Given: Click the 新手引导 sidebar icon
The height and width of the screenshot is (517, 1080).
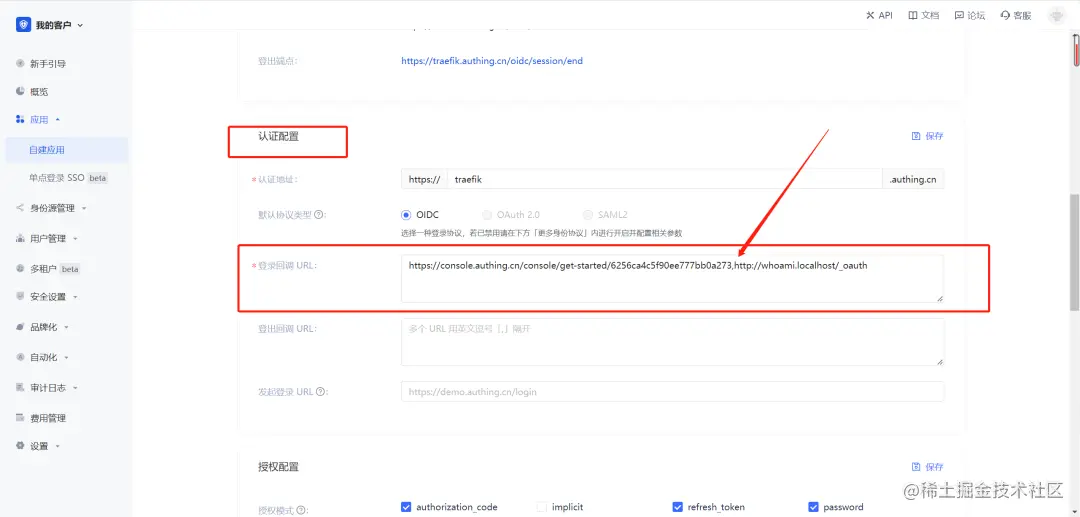Looking at the screenshot, I should click(20, 63).
